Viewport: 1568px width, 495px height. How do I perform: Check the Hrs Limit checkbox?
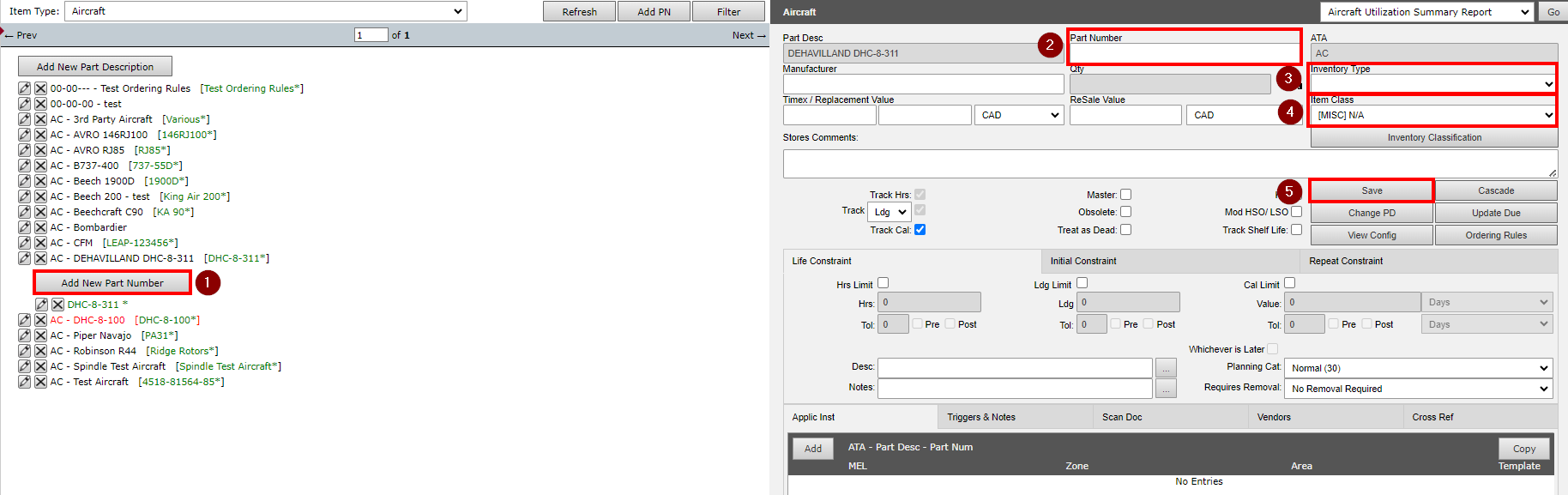coord(883,283)
